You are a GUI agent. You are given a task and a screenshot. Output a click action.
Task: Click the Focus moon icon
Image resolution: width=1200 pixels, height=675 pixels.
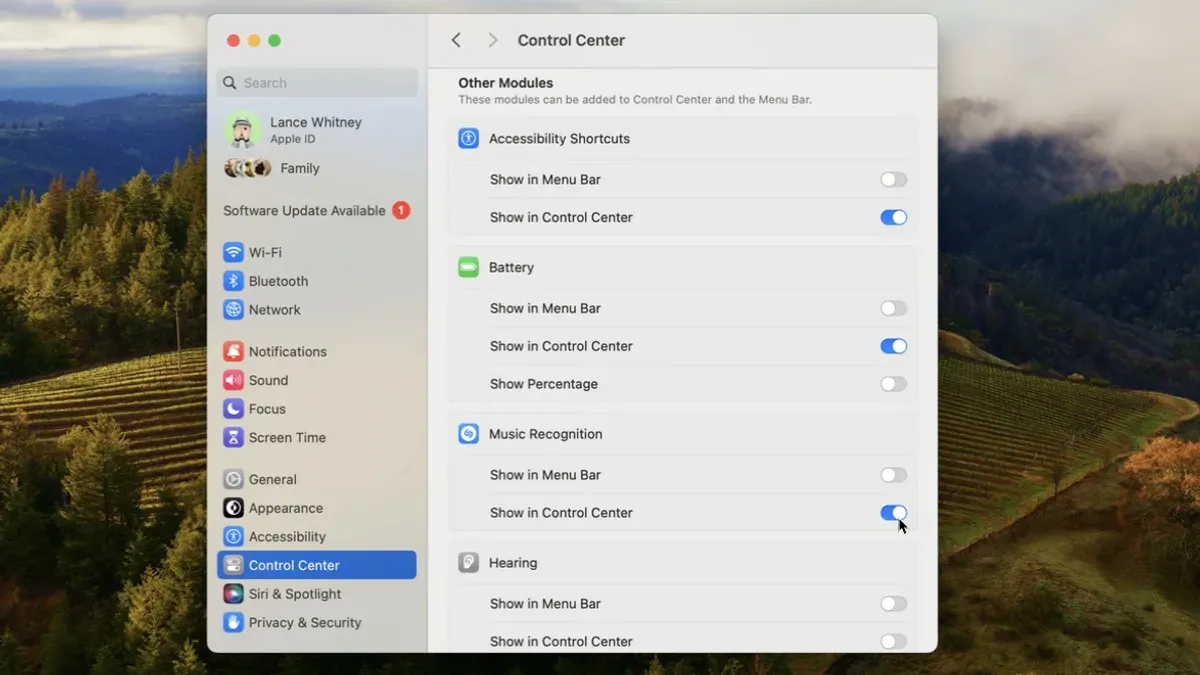(233, 409)
